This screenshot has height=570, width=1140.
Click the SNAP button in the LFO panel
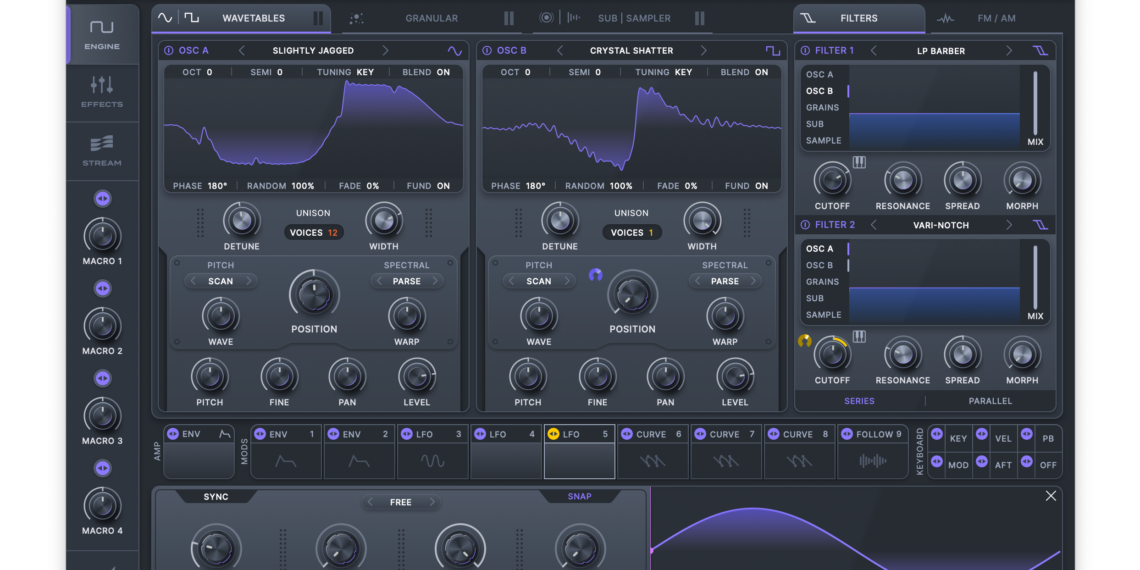click(x=580, y=496)
